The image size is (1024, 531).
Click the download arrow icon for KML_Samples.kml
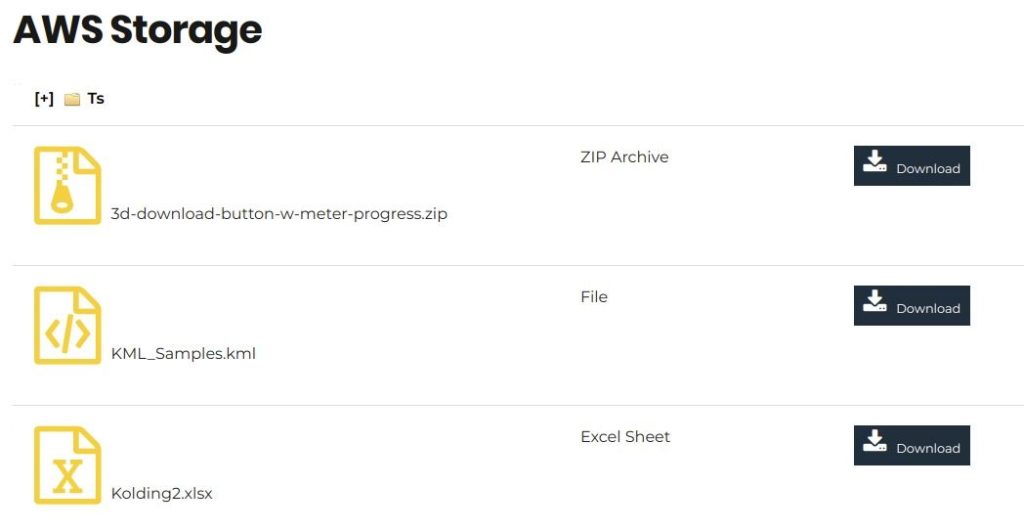pos(874,301)
